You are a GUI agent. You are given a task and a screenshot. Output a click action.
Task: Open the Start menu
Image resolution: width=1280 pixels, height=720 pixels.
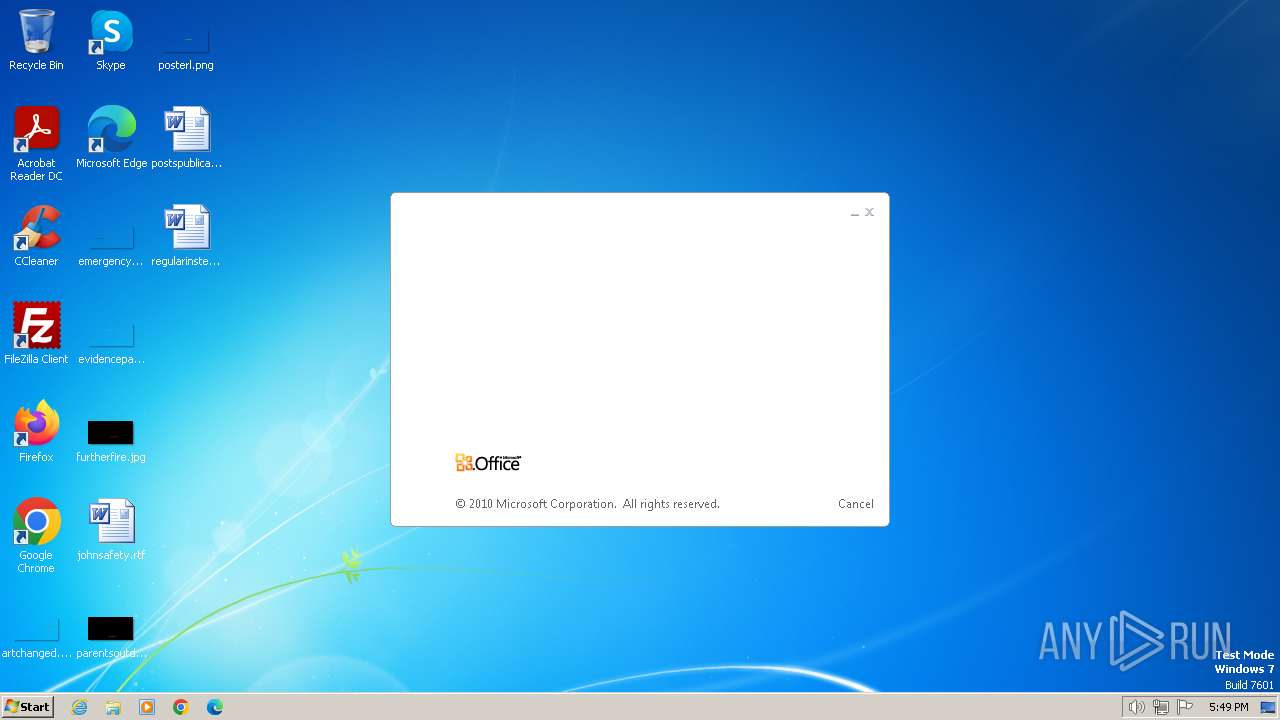27,706
